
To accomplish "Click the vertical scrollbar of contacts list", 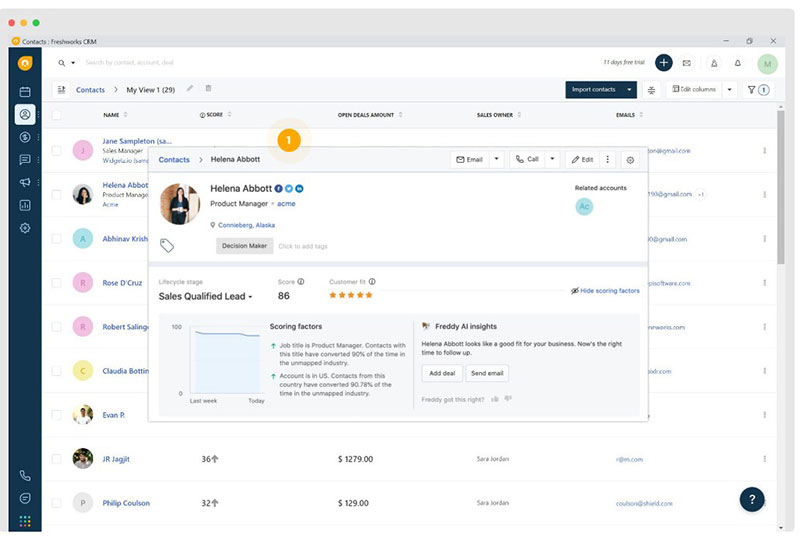I will click(x=781, y=187).
